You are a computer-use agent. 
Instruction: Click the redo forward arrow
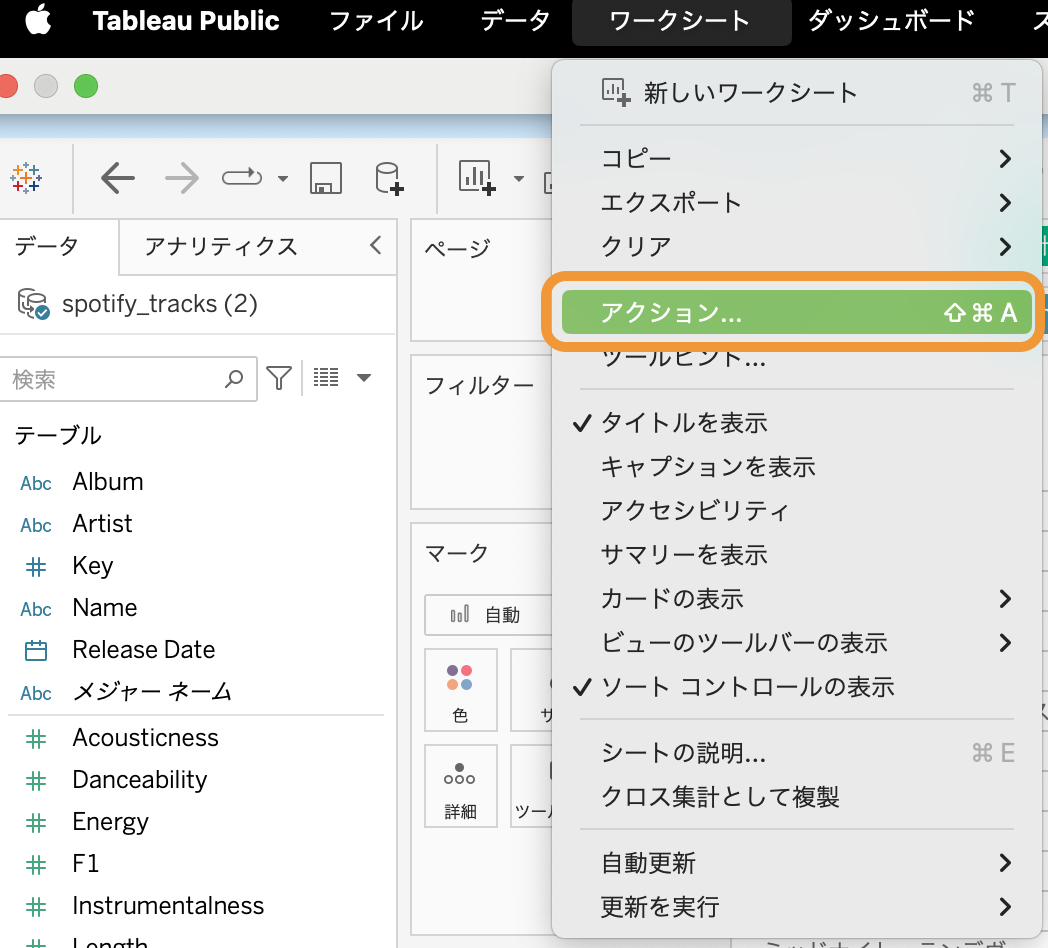click(x=182, y=179)
